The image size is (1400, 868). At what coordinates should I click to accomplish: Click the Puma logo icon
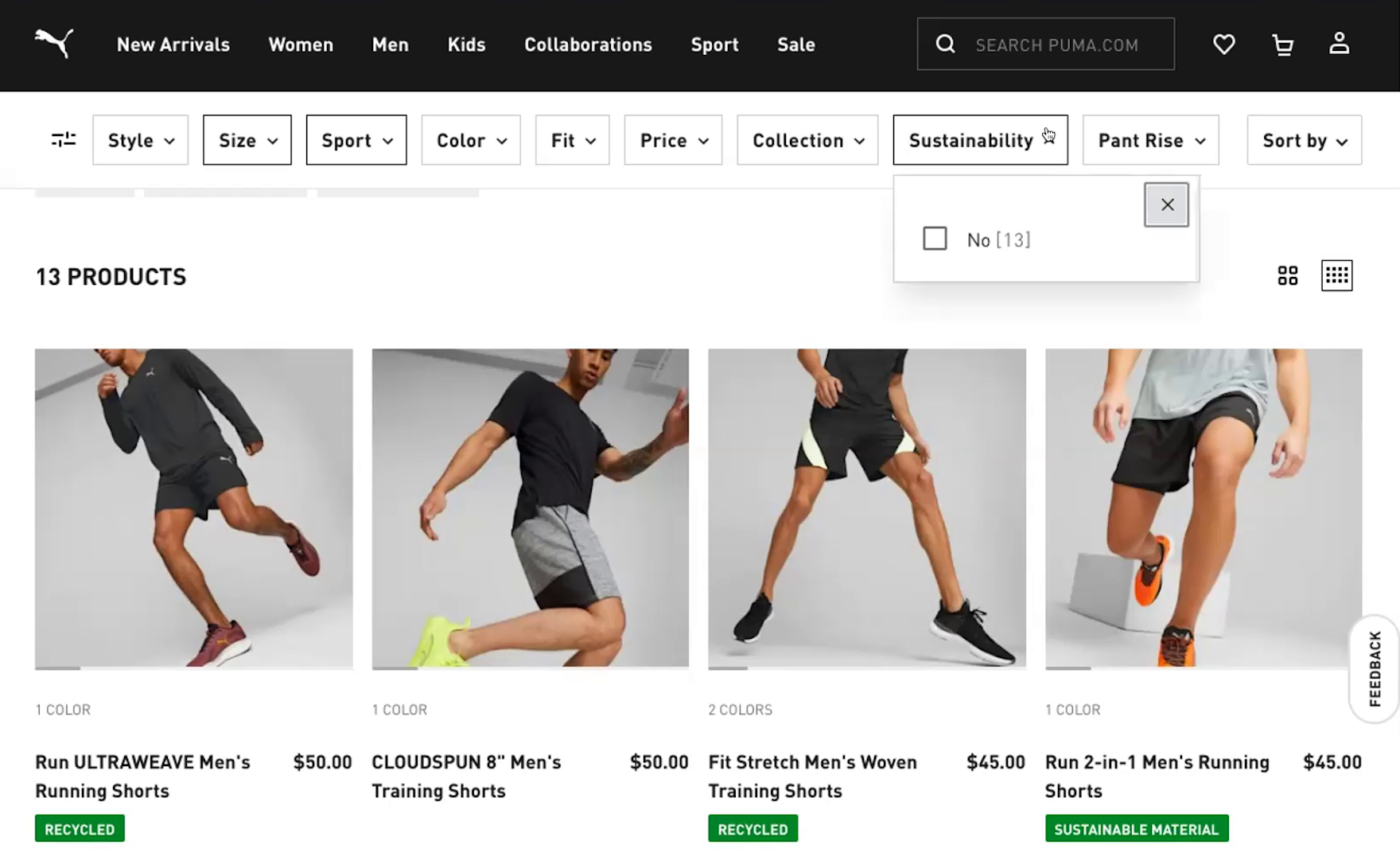[54, 44]
